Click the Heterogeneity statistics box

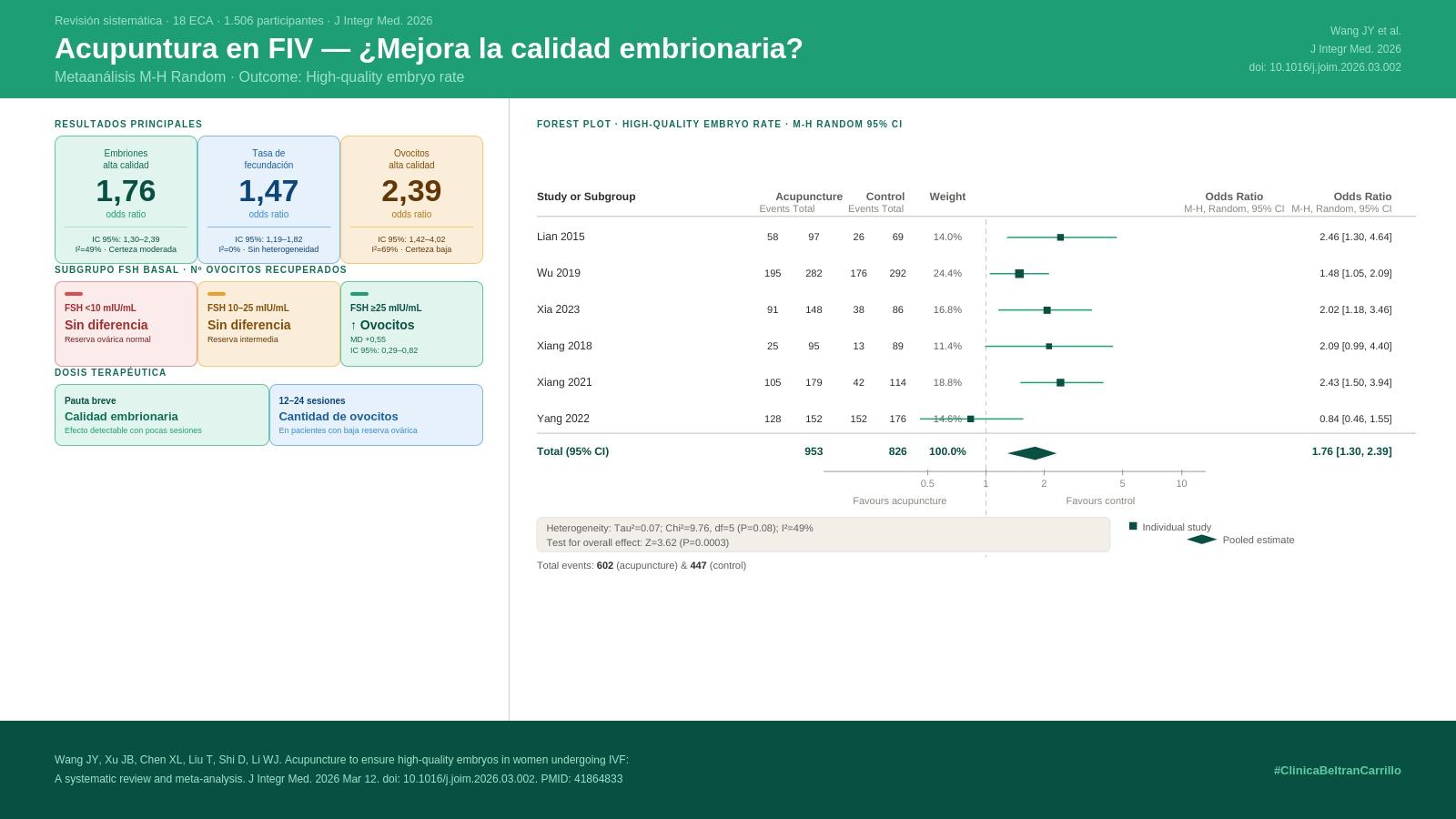click(823, 535)
